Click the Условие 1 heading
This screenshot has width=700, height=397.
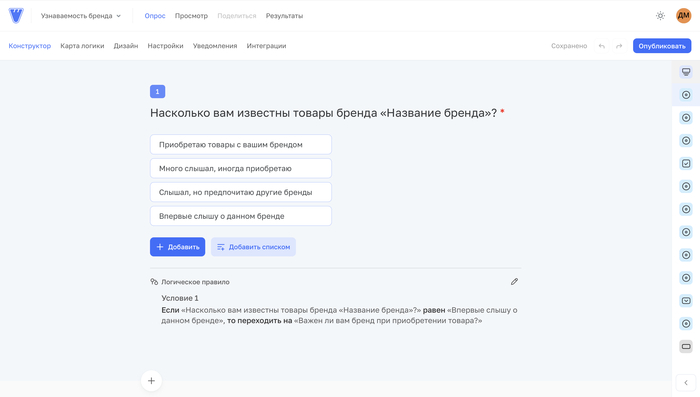pos(180,298)
